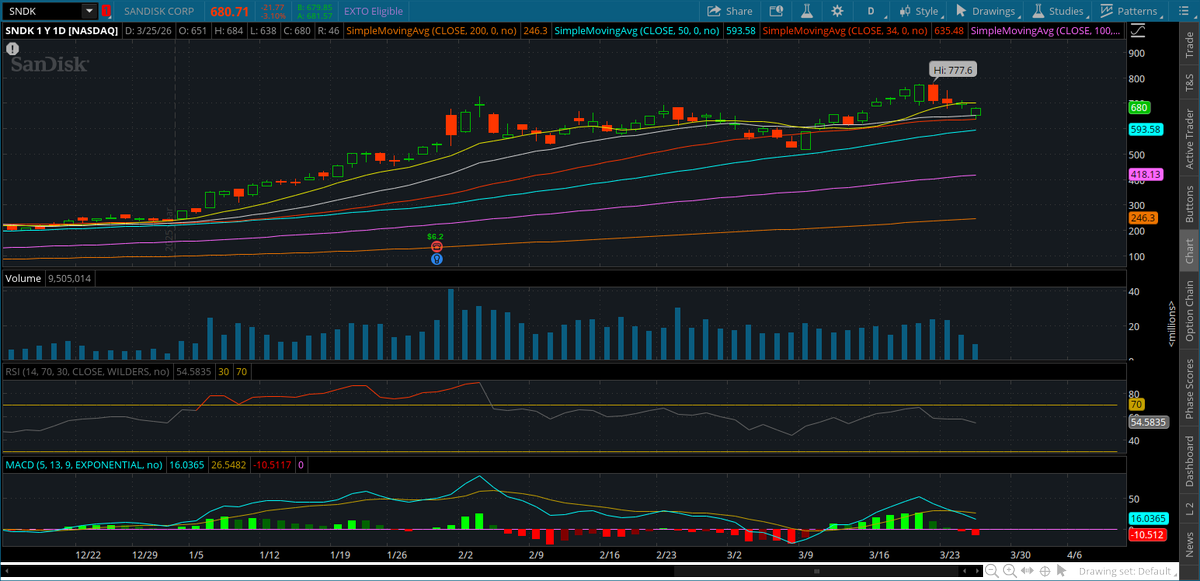Open the flask icon next to Share

(x=805, y=11)
